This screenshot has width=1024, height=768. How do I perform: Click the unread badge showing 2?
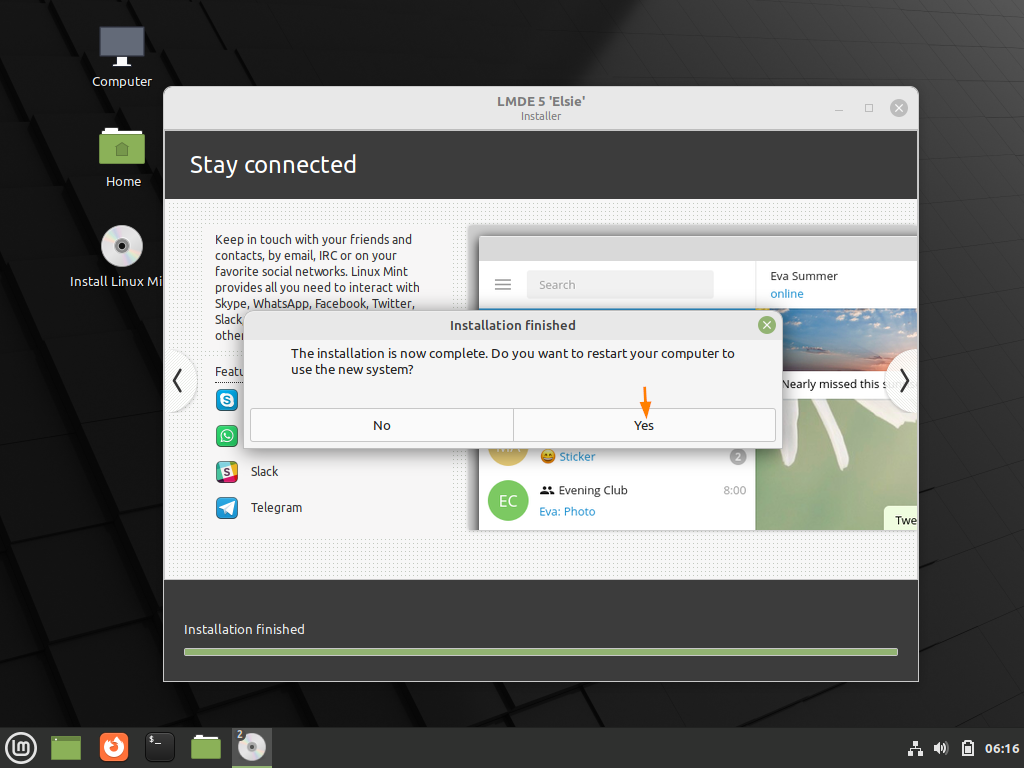(x=738, y=457)
